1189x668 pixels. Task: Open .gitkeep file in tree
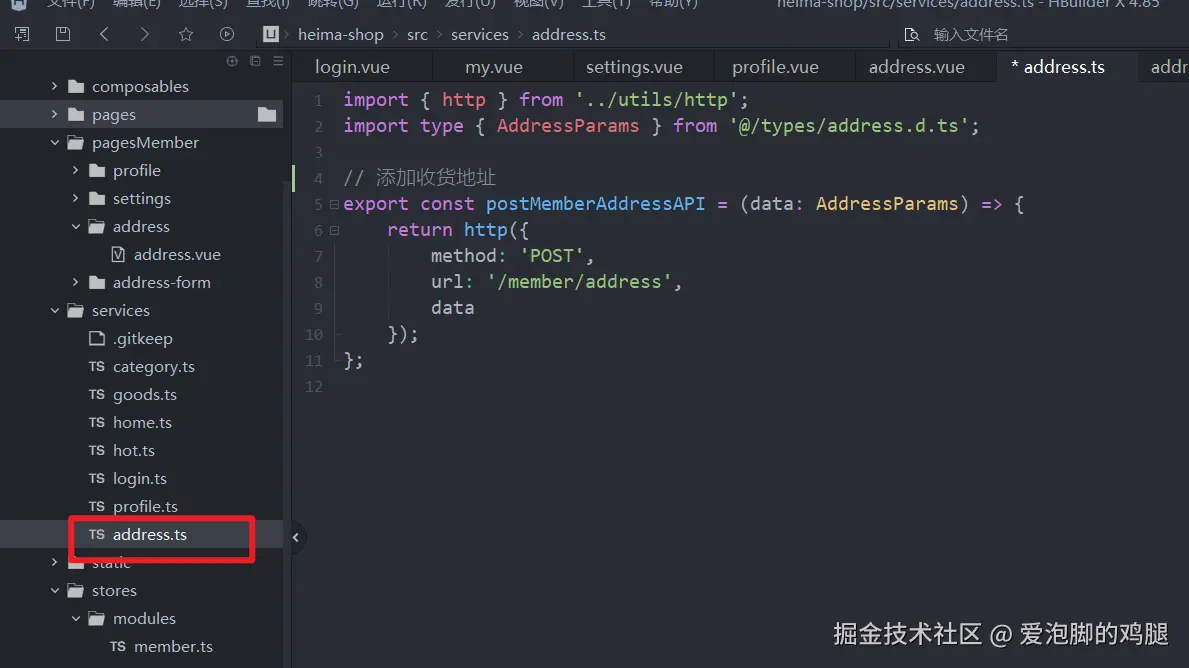click(x=143, y=338)
